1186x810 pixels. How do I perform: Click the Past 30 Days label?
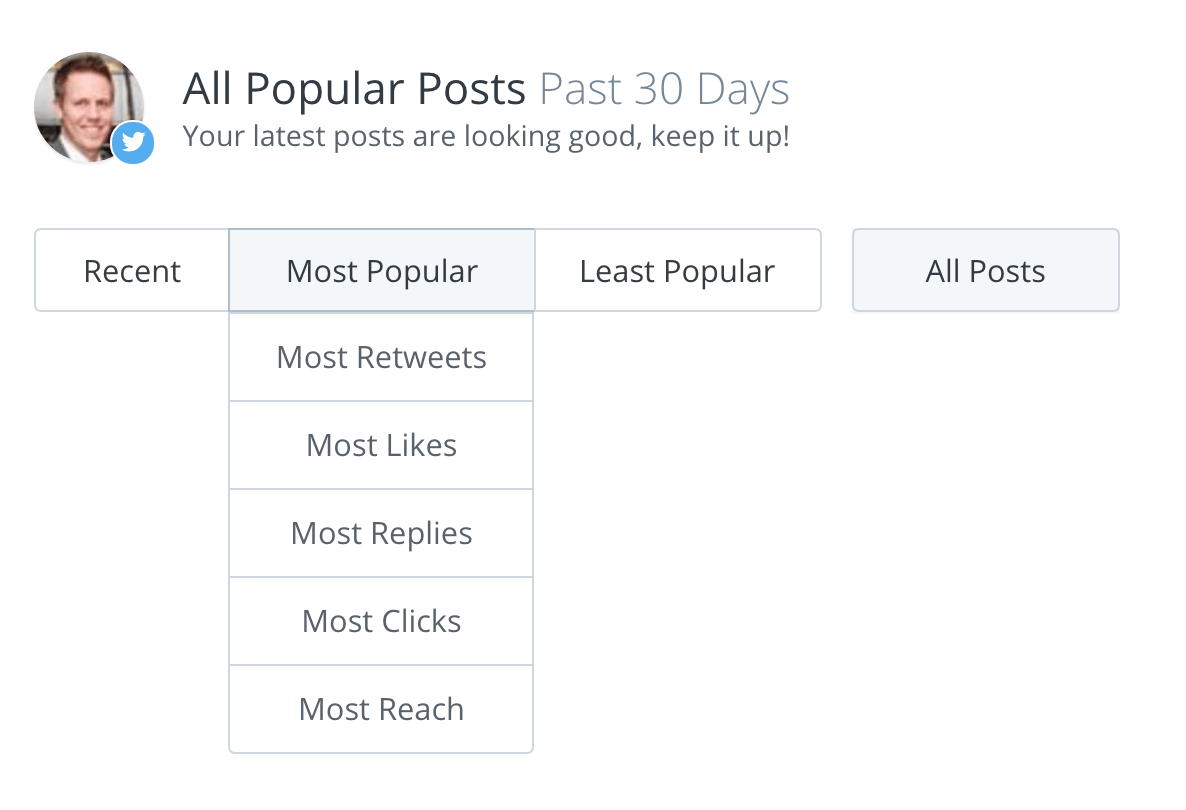663,88
